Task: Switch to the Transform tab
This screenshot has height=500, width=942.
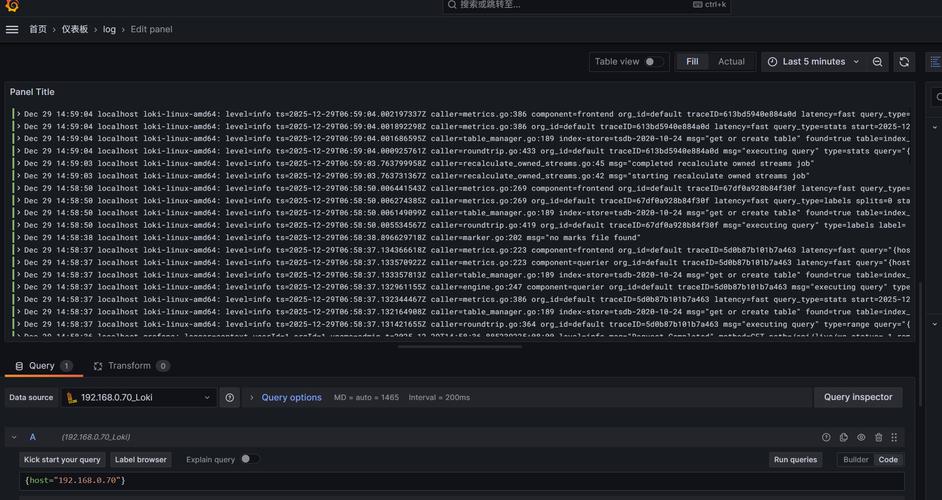Action: click(x=131, y=366)
